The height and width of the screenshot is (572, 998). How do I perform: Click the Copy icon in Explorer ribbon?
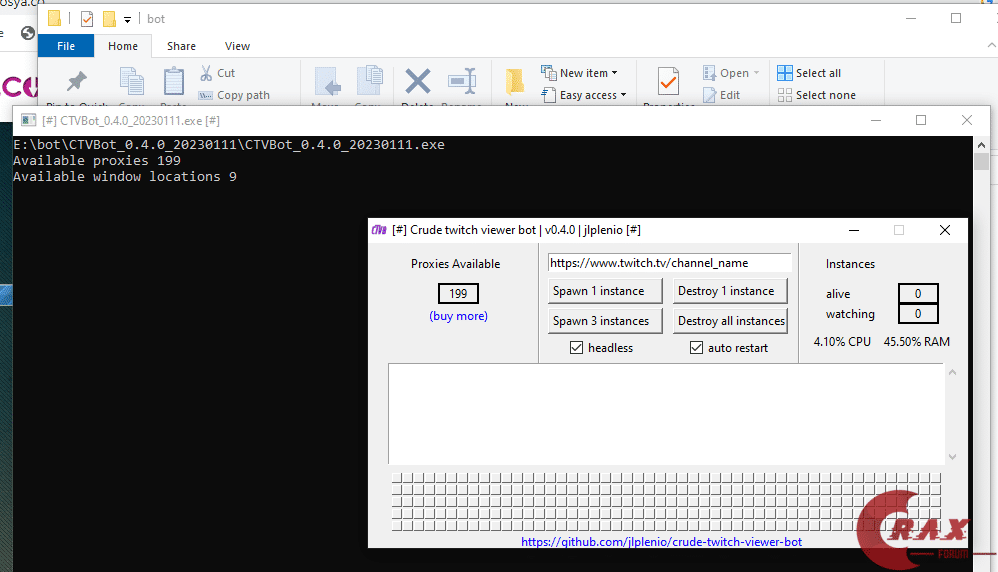coord(132,81)
